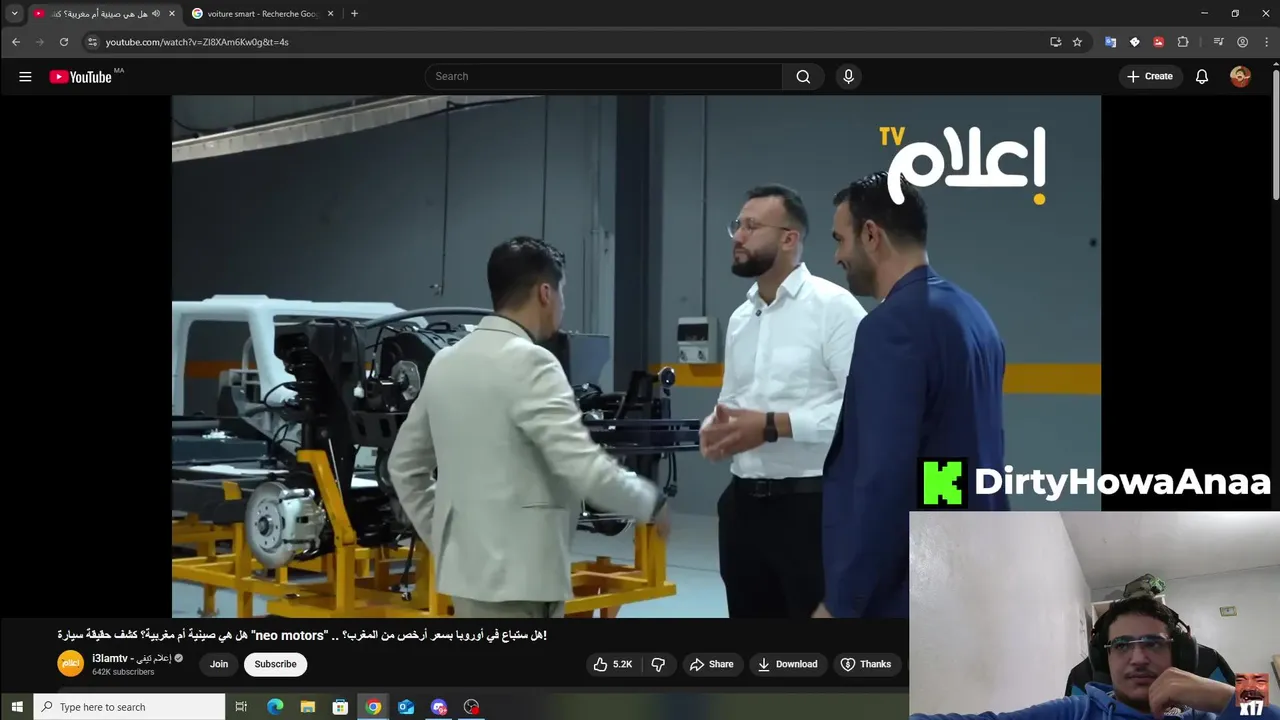Click the magnifier search button
The image size is (1280, 720).
(x=803, y=77)
